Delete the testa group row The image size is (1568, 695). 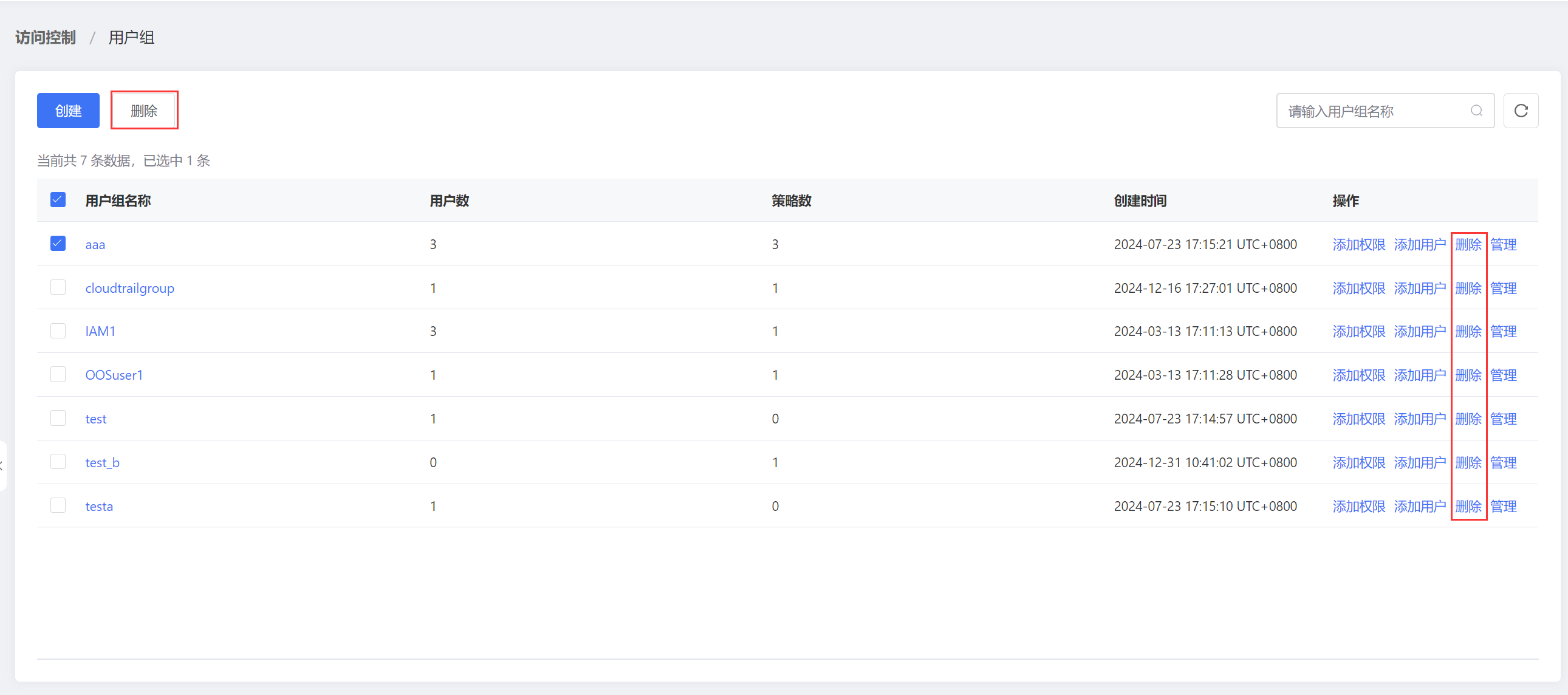tap(1468, 506)
